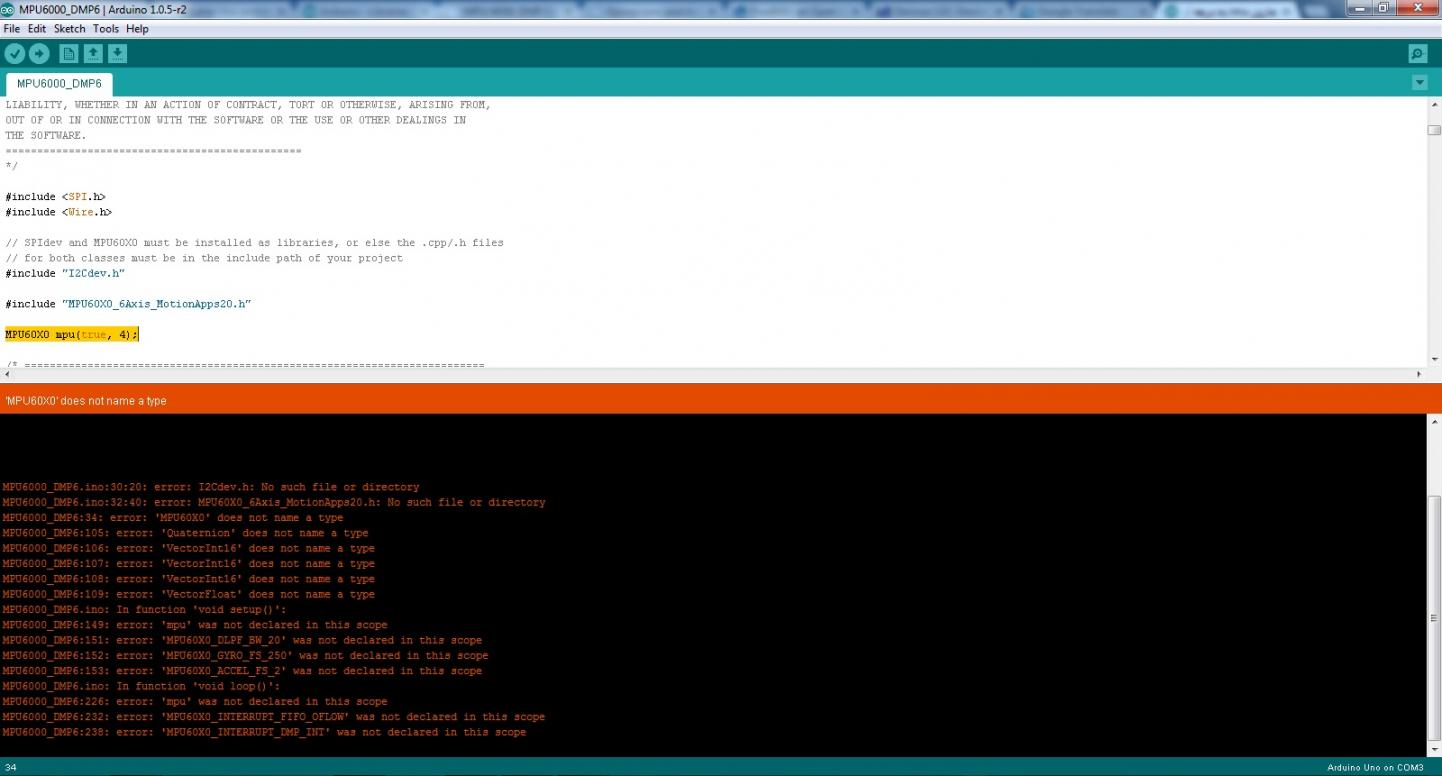Create a new sketch with the New icon
Viewport: 1442px width, 776px height.
(x=69, y=54)
